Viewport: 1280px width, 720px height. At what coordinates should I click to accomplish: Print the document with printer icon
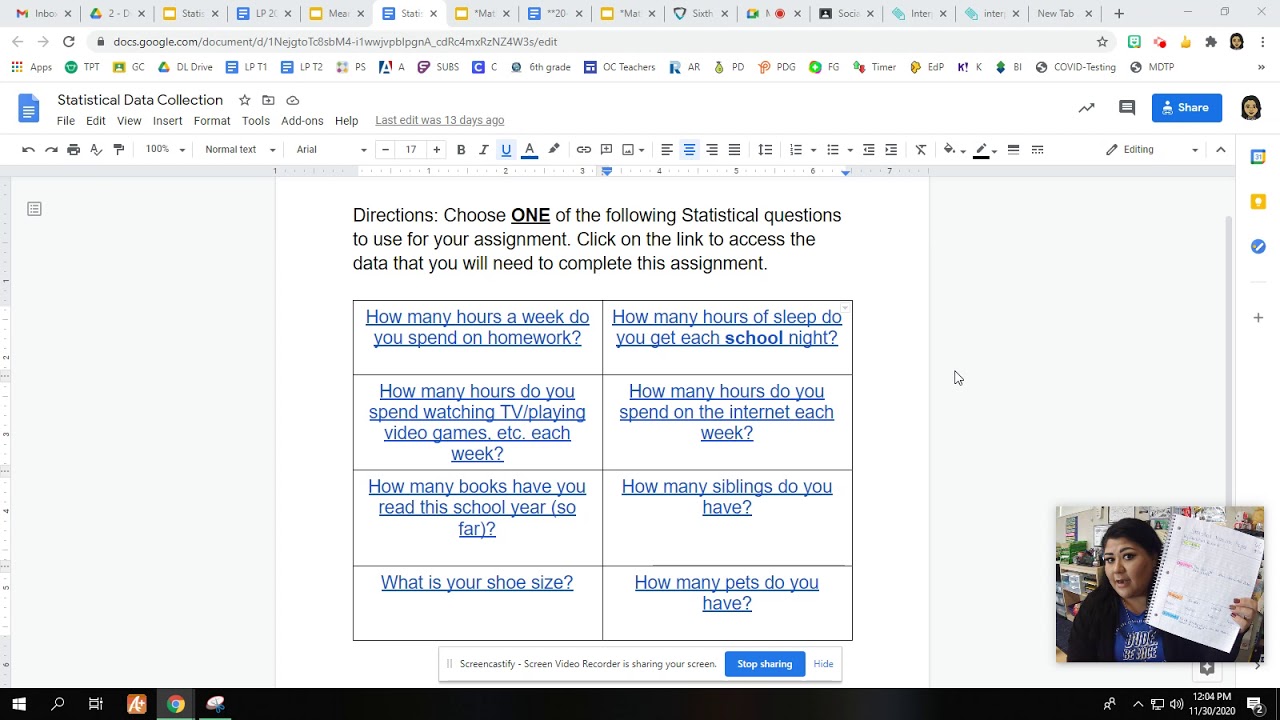point(73,150)
